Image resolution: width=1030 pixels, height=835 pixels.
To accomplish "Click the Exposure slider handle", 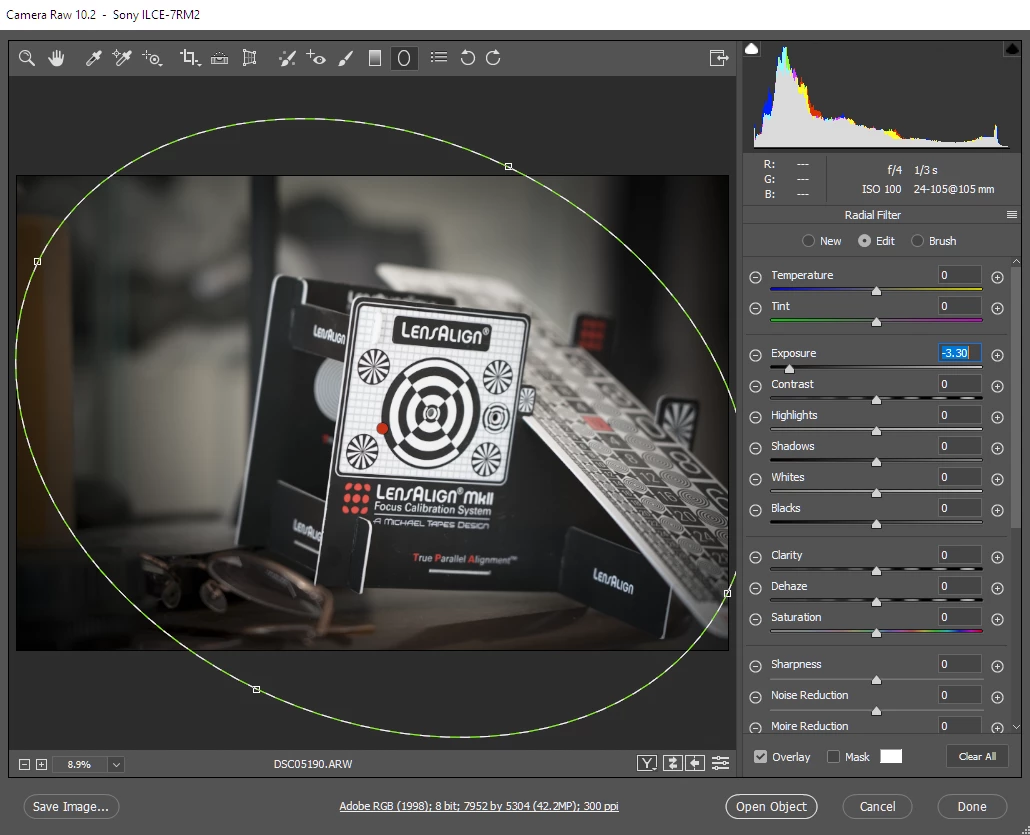I will click(789, 369).
